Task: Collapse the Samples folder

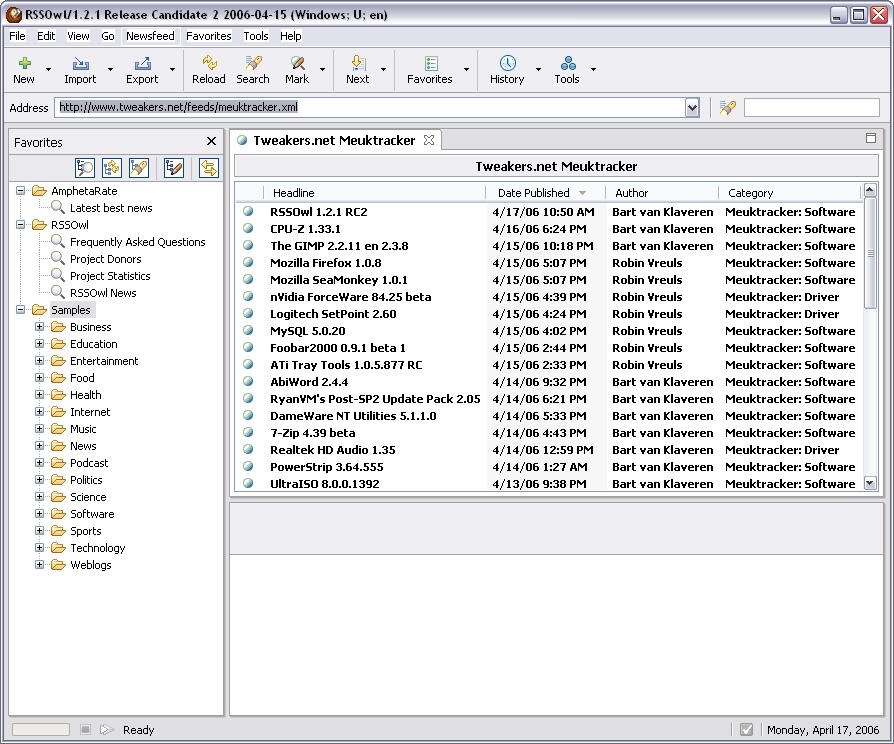Action: coord(21,310)
